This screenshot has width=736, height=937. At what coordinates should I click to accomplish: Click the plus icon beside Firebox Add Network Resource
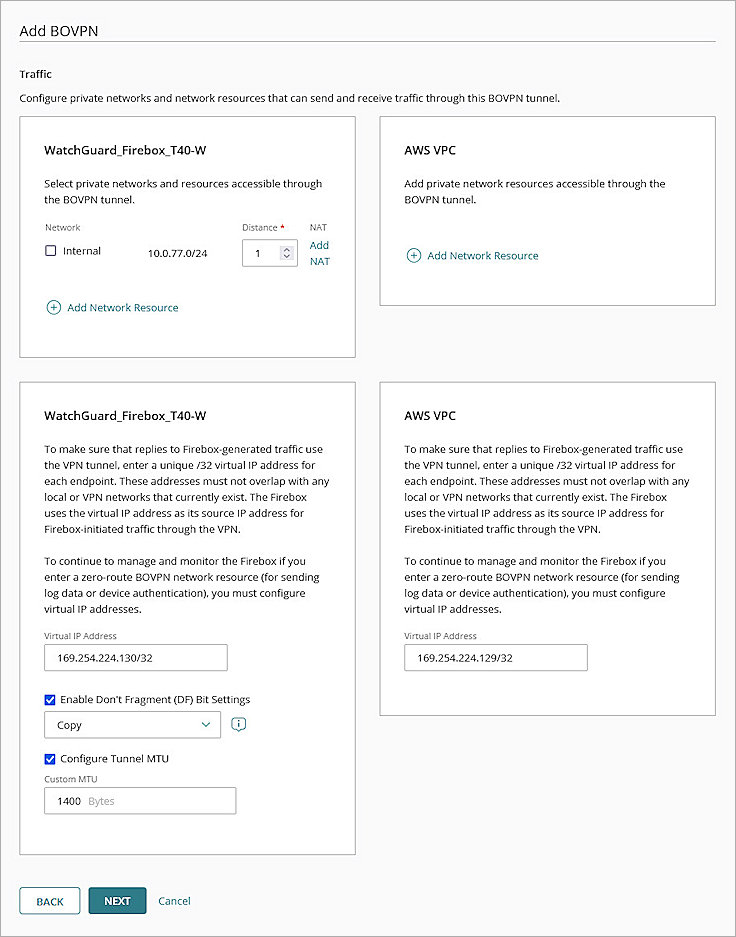(x=54, y=307)
